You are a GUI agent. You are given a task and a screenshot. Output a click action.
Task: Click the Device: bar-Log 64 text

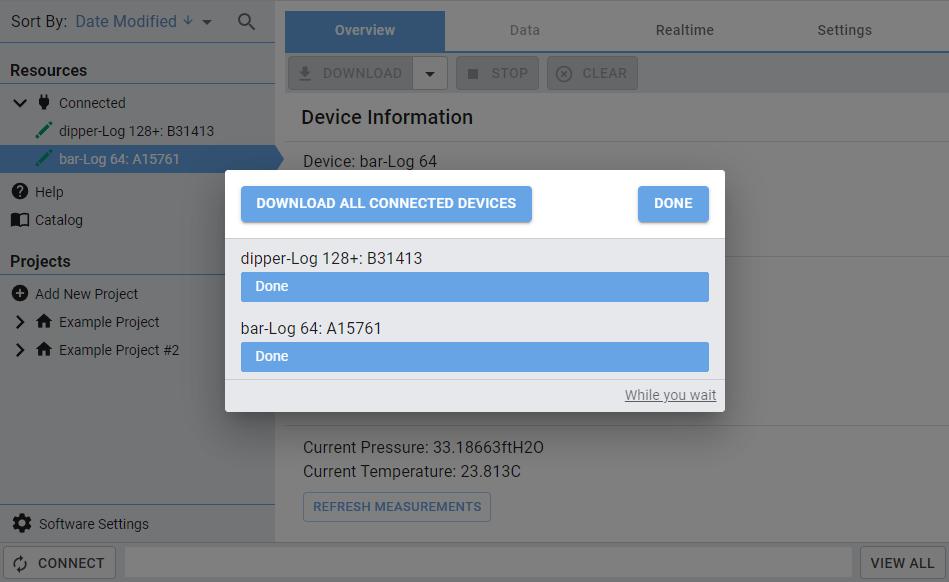[x=370, y=162]
